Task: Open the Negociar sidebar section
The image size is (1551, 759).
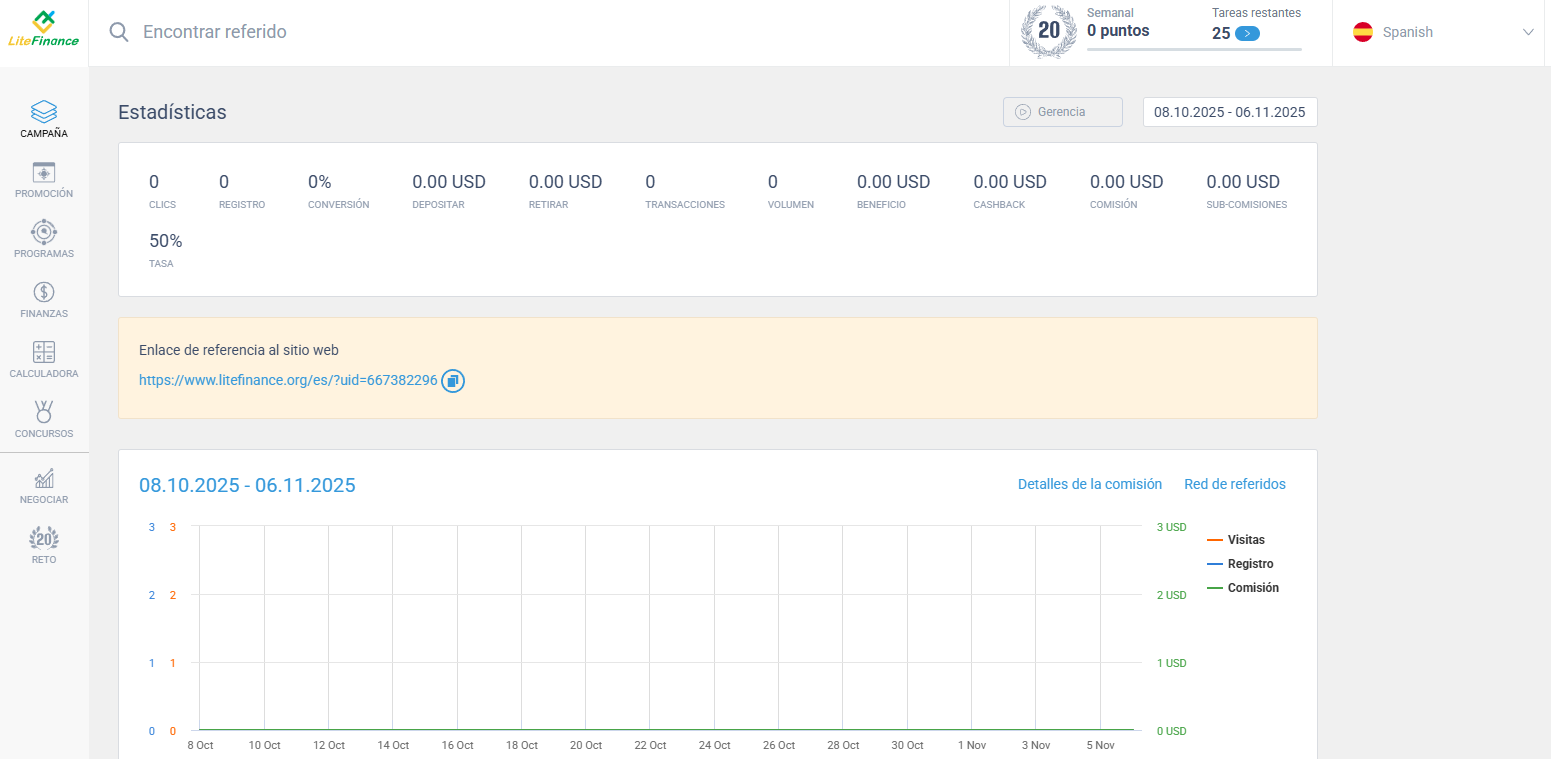Action: (44, 486)
